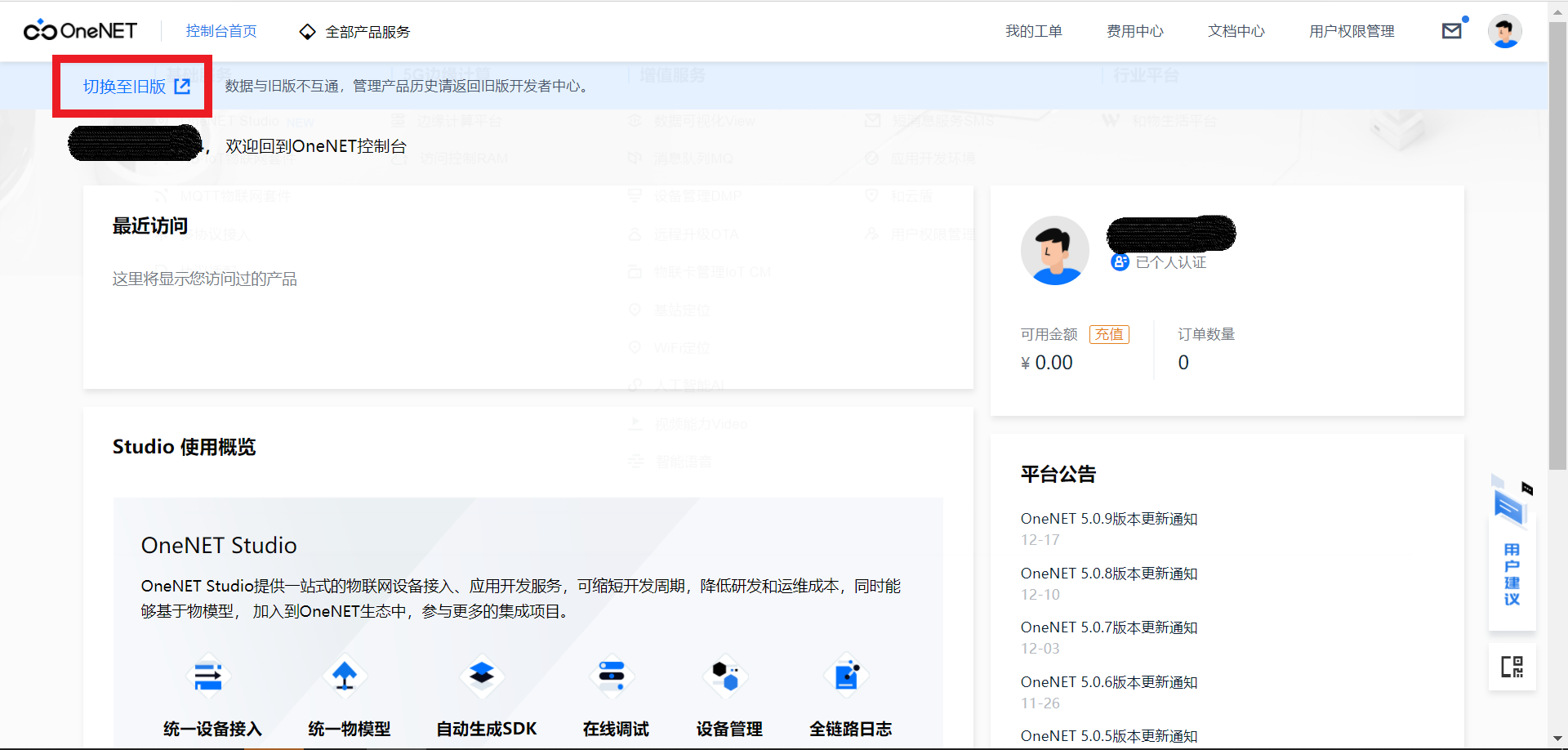1568x750 pixels.
Task: Click the 充值 button
Action: (1109, 334)
